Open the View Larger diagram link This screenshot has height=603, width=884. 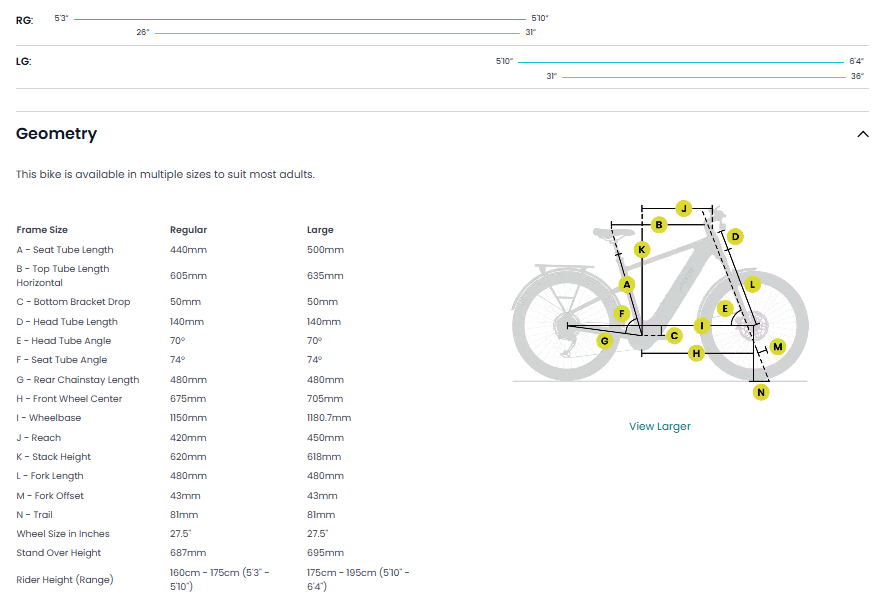(x=660, y=427)
